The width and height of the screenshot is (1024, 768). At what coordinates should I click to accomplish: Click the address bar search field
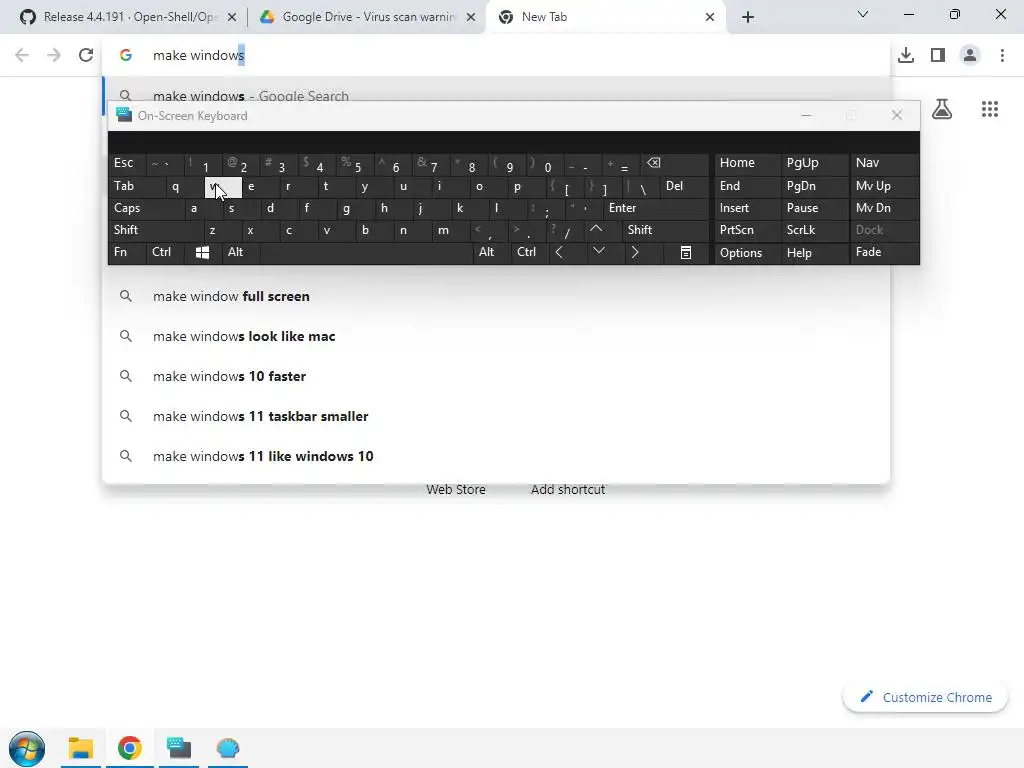point(496,55)
